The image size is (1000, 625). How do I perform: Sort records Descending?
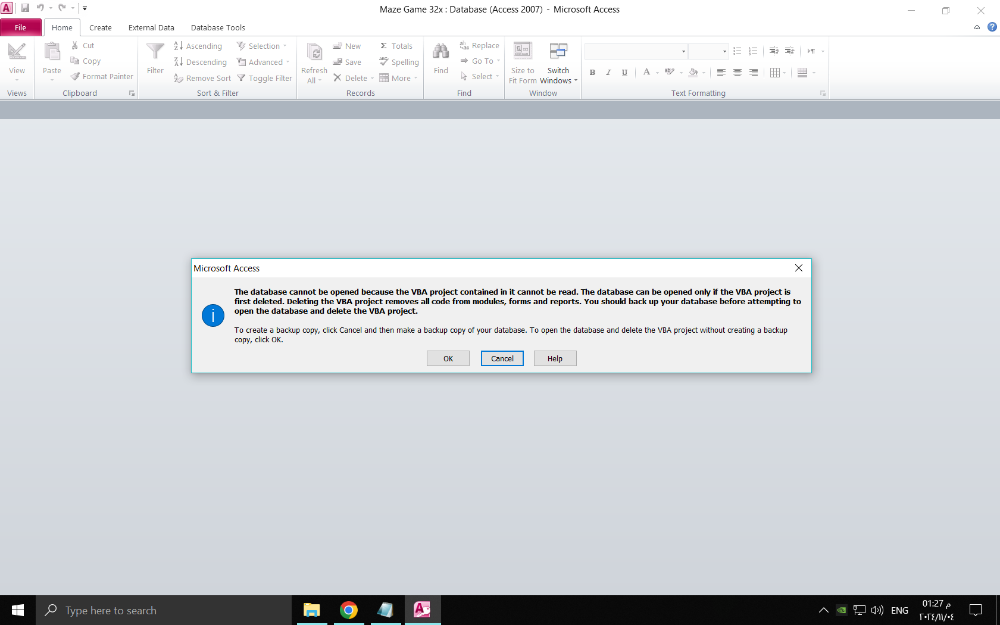click(200, 62)
